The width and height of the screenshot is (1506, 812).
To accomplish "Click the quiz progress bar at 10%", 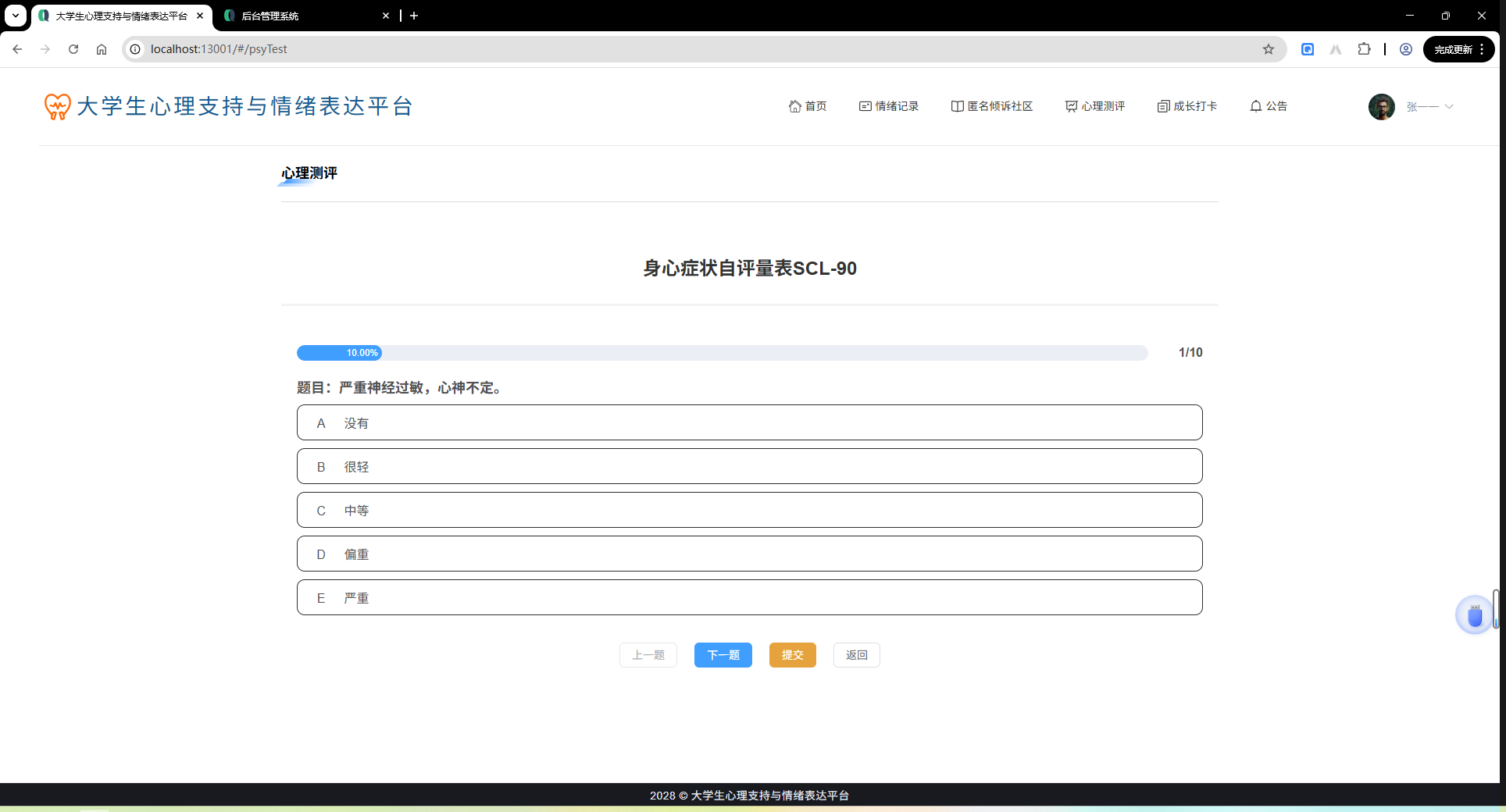I will (x=340, y=353).
